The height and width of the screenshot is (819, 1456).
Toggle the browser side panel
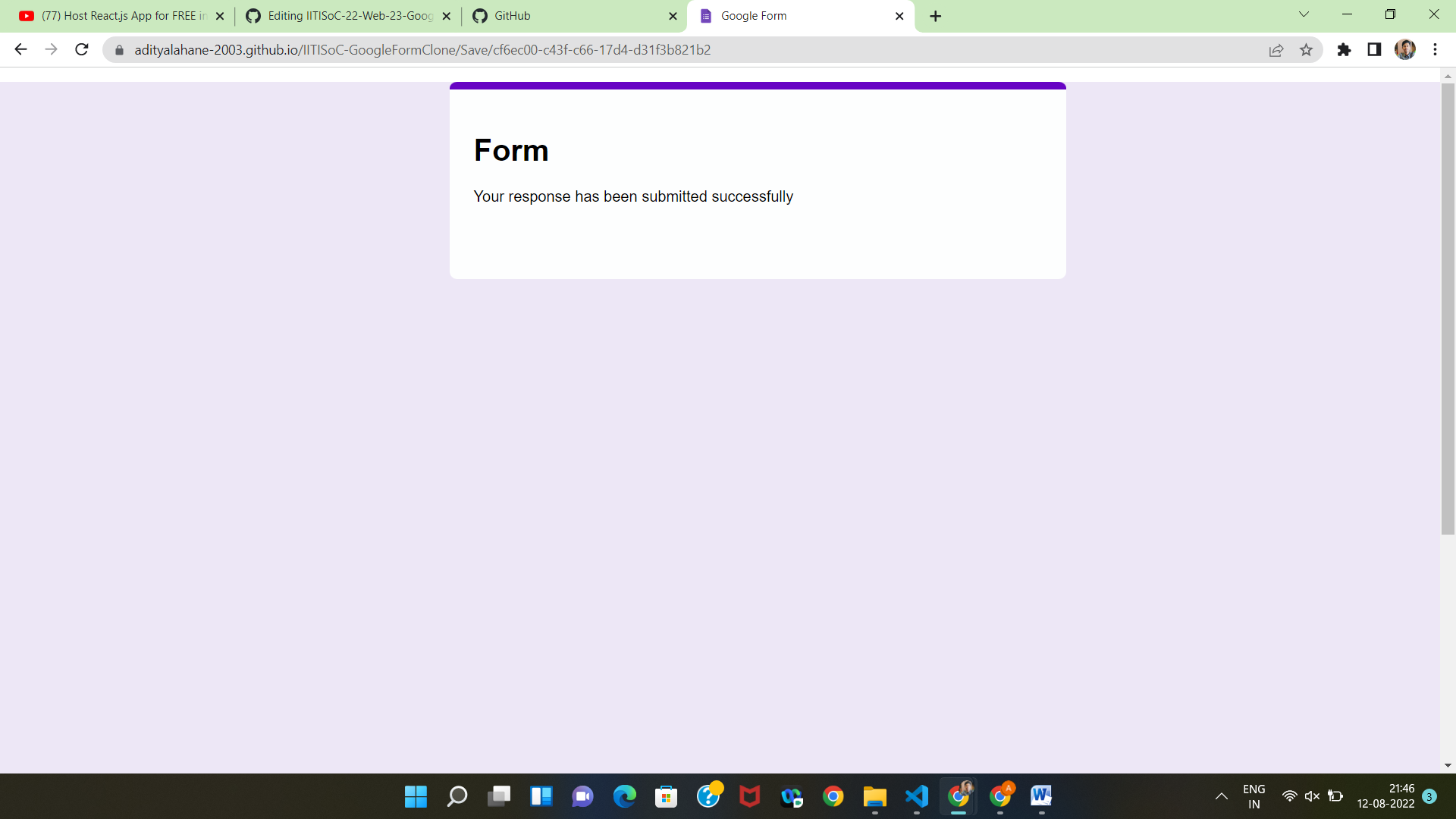click(1374, 50)
